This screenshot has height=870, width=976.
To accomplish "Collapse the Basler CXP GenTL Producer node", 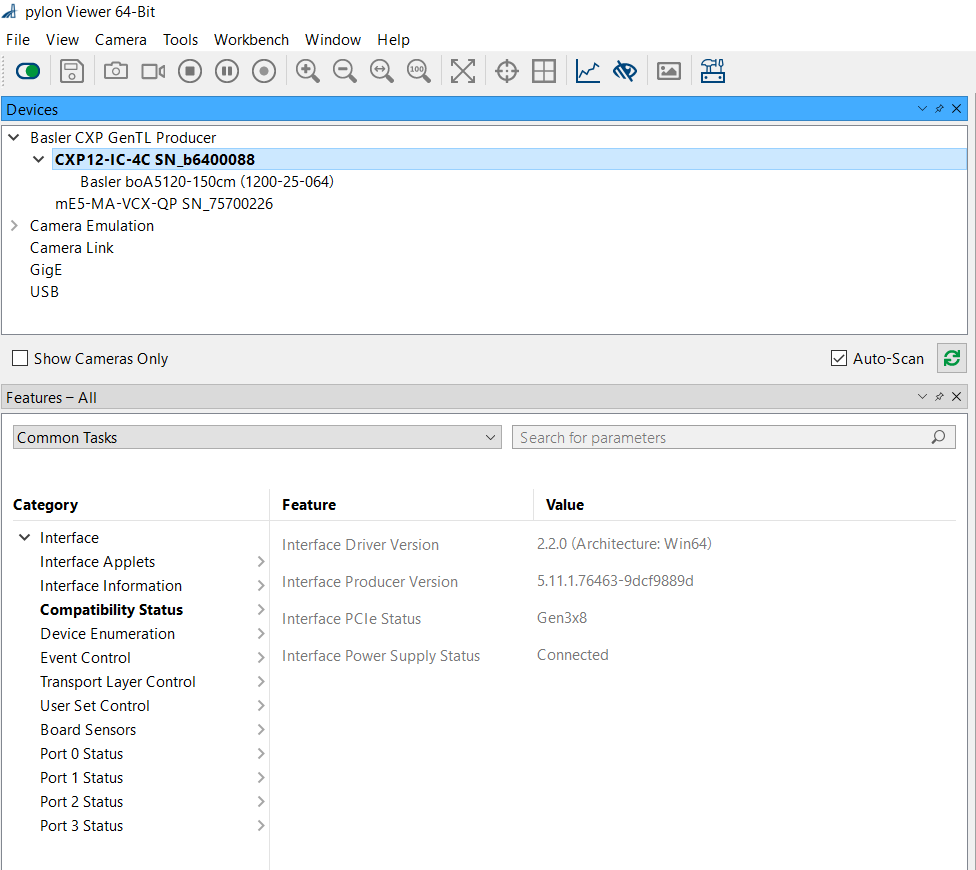I will pyautogui.click(x=14, y=138).
